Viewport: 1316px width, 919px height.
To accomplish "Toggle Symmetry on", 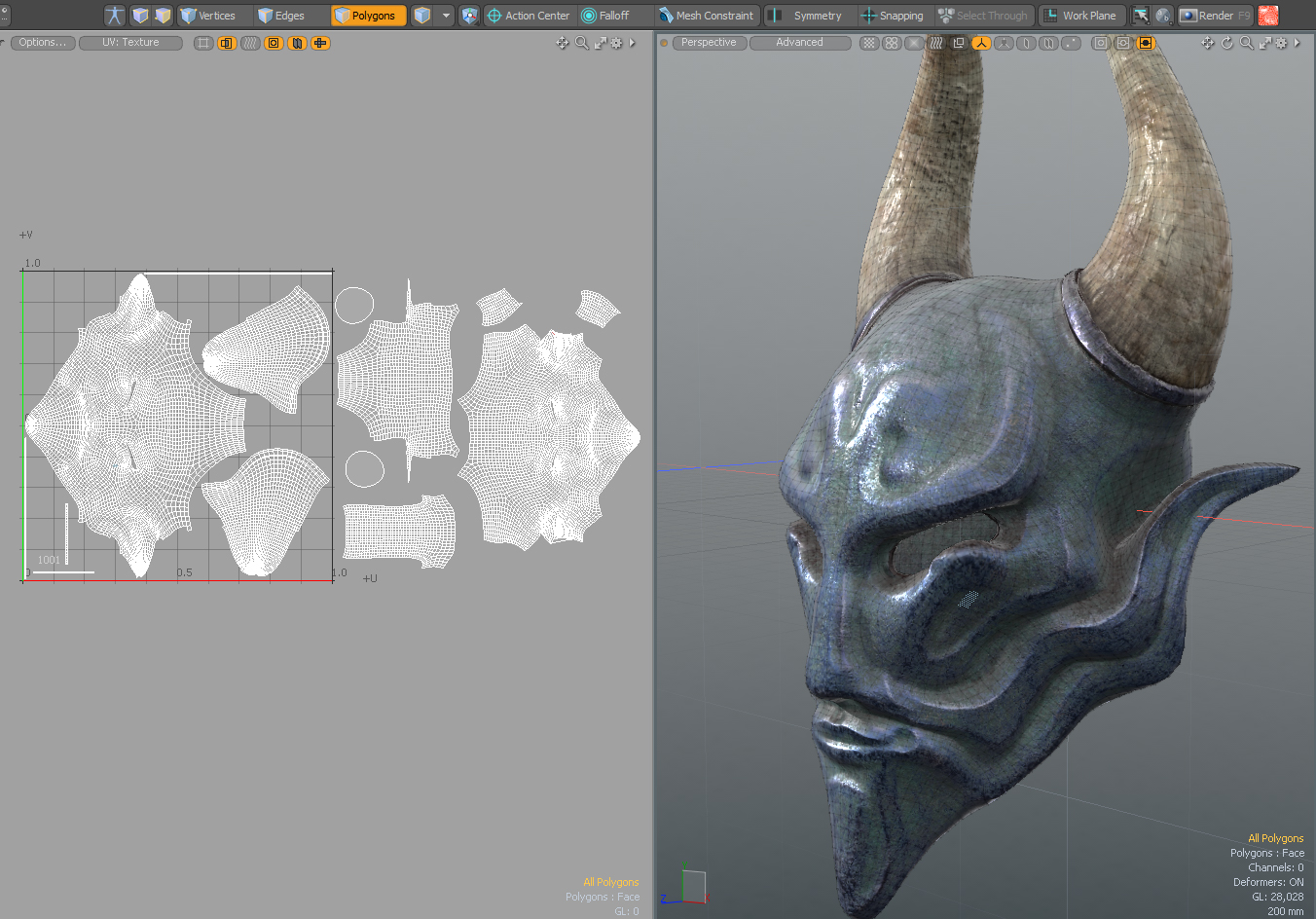I will point(809,16).
